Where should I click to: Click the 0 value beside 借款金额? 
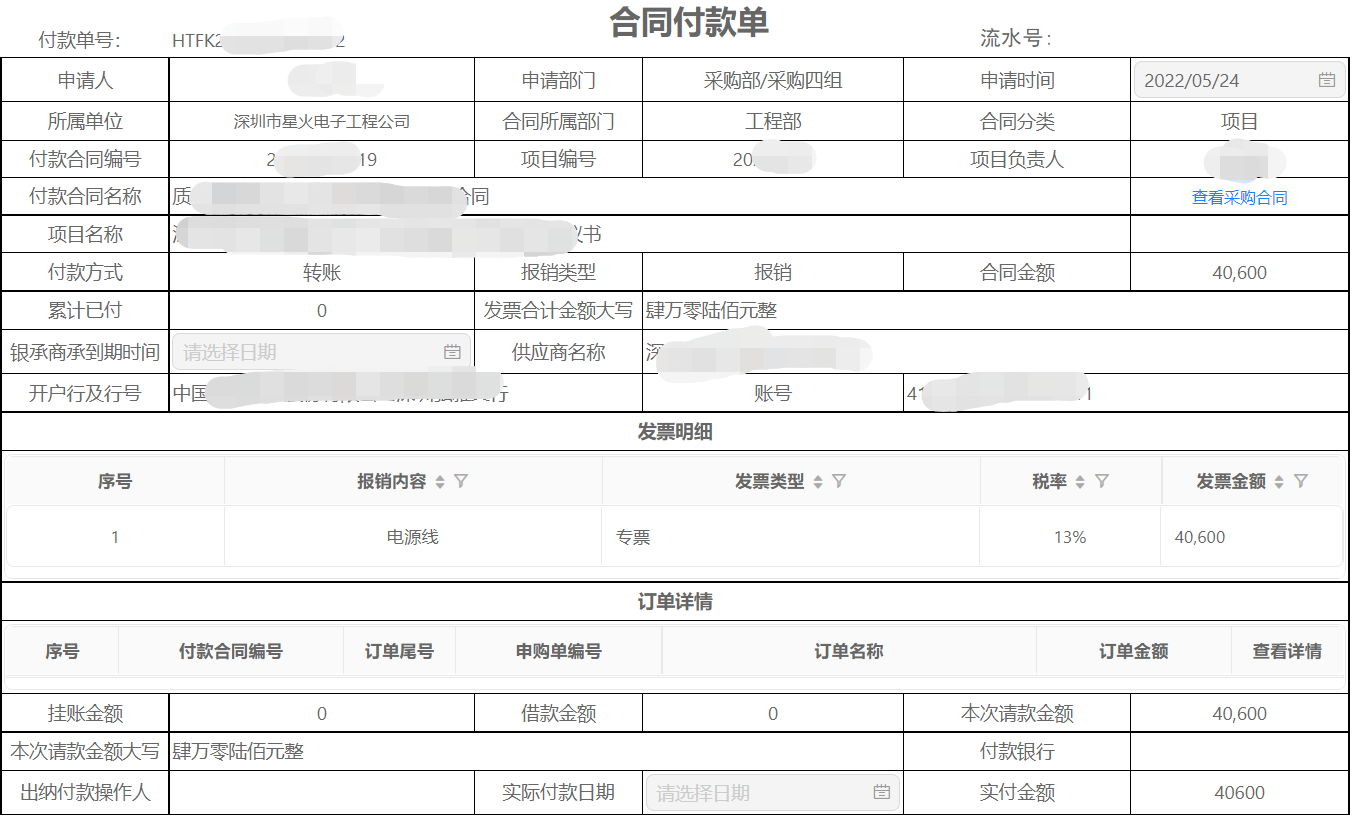point(773,714)
